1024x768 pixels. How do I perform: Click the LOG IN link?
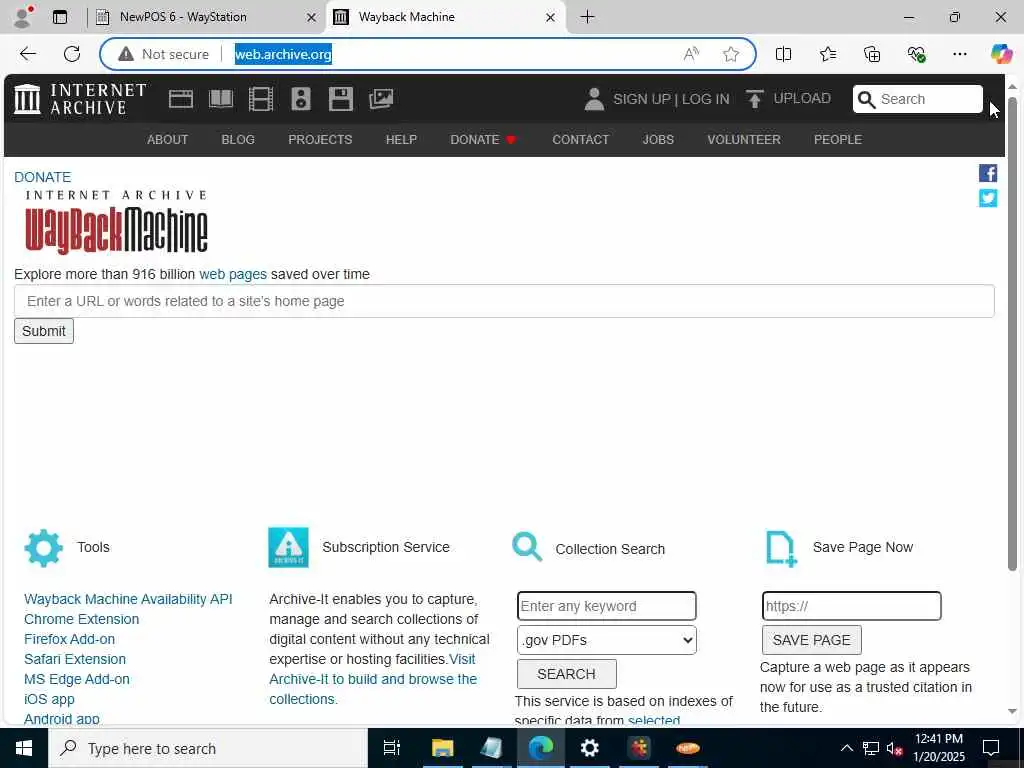point(705,99)
